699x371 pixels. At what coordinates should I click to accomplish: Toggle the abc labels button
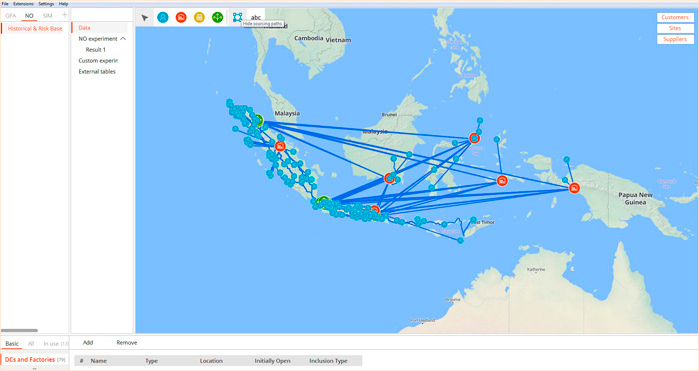tap(256, 17)
